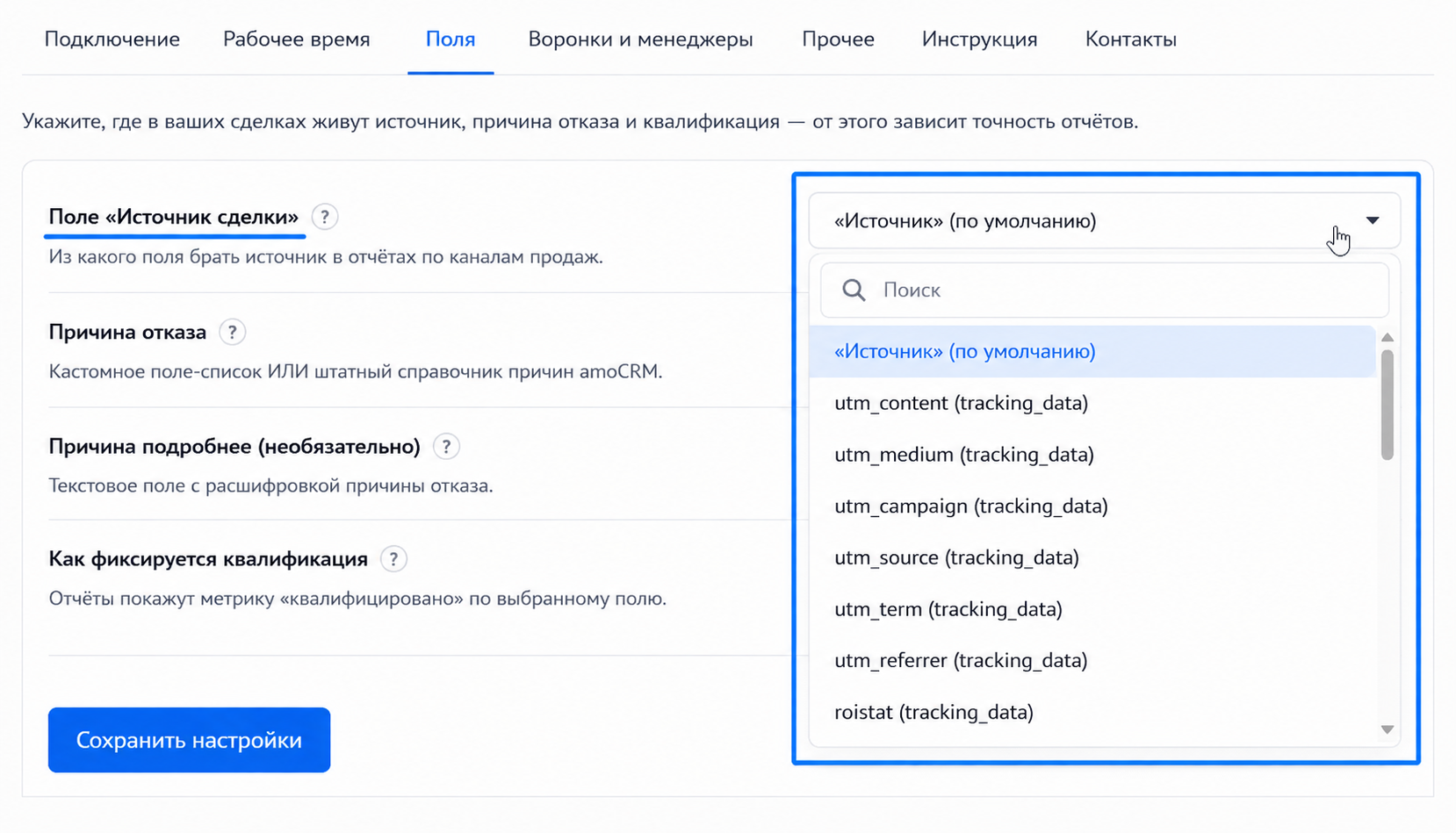Click scrollbar down arrow in dropdown list

[1388, 729]
